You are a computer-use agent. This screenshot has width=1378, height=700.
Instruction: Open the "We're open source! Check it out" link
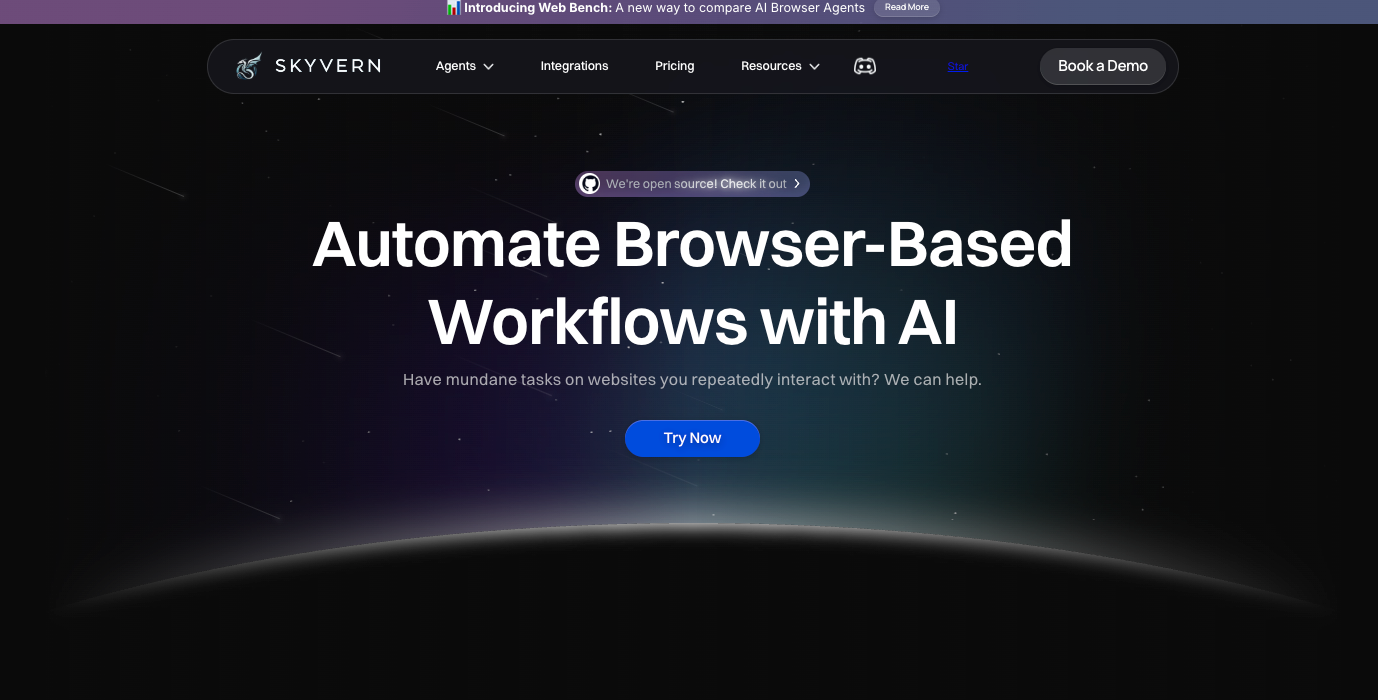[696, 184]
